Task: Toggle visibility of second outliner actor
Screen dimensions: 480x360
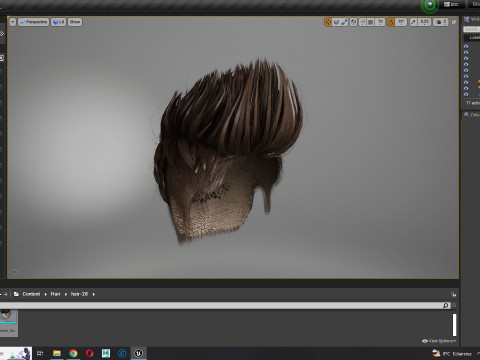Action: 466,52
